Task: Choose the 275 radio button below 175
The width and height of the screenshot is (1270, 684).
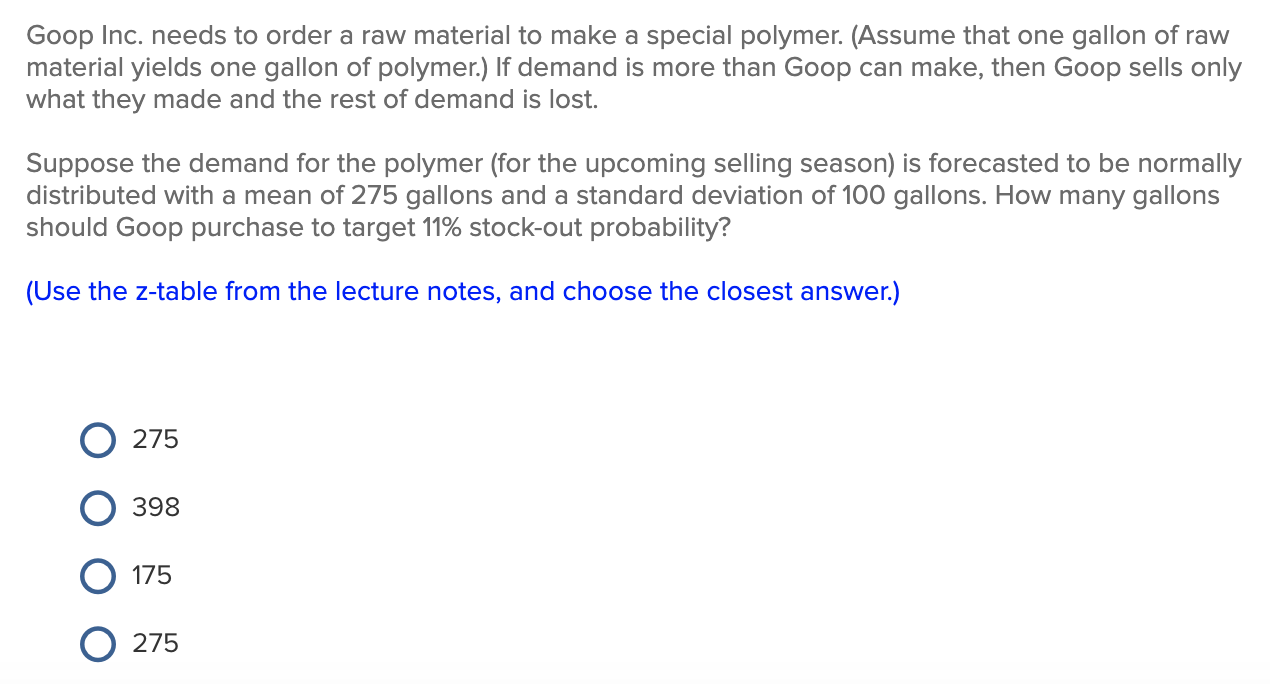Action: click(98, 644)
